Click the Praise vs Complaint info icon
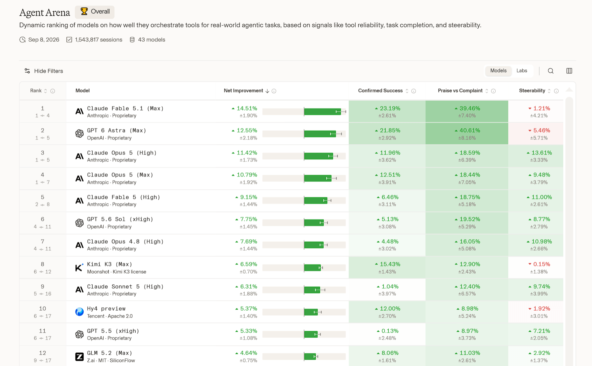 coord(493,91)
